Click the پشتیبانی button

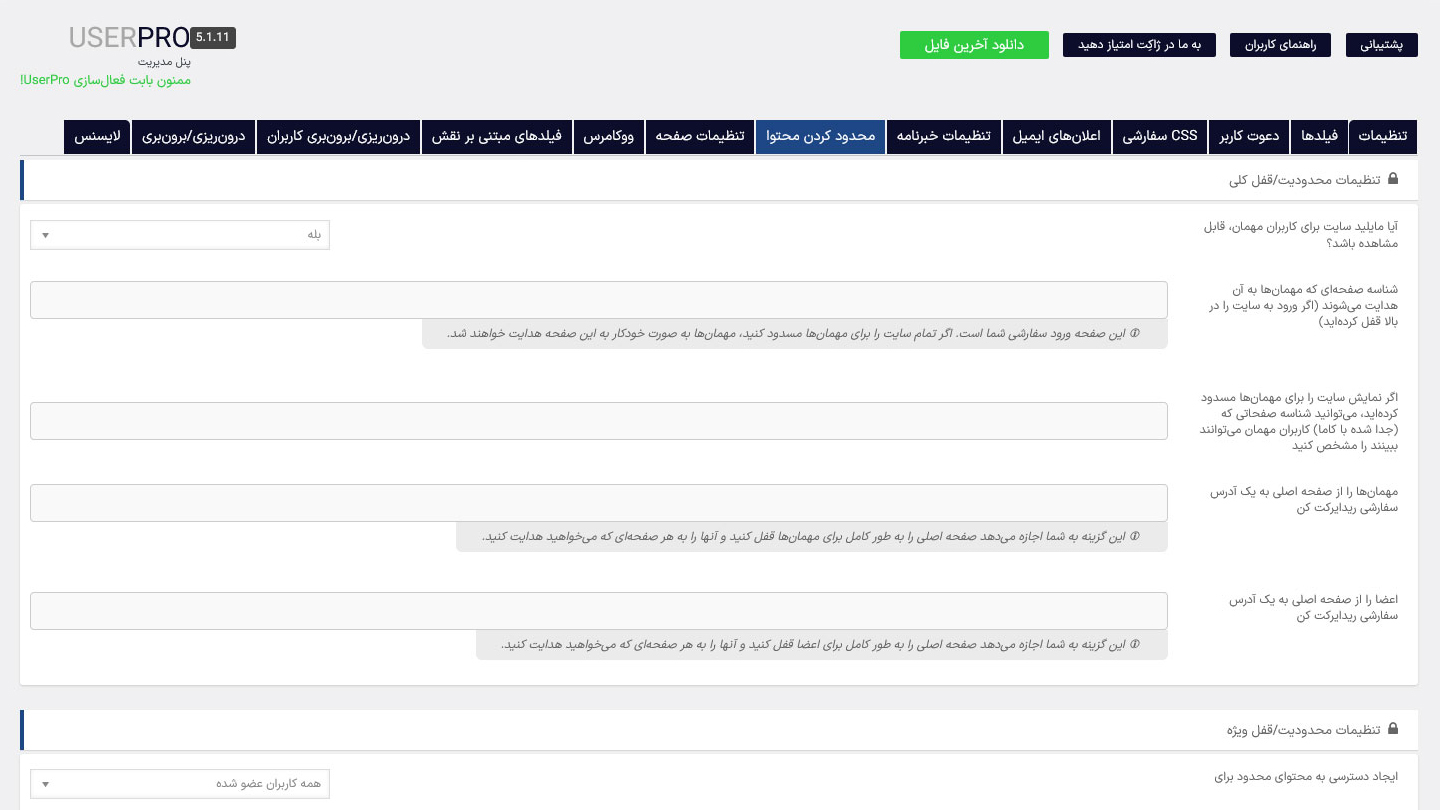point(1382,45)
